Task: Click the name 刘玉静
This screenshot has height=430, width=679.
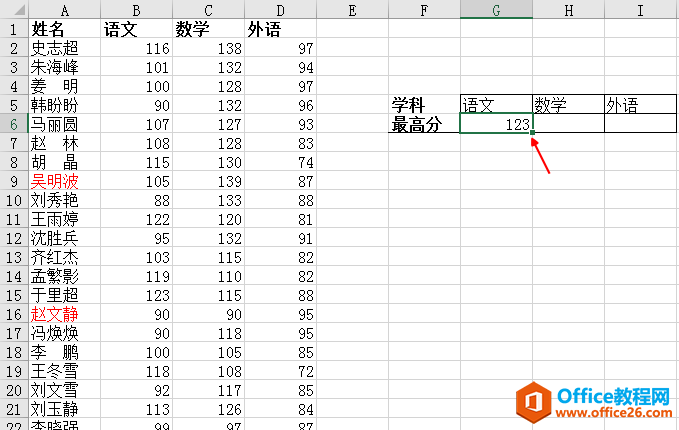Action: click(x=54, y=409)
